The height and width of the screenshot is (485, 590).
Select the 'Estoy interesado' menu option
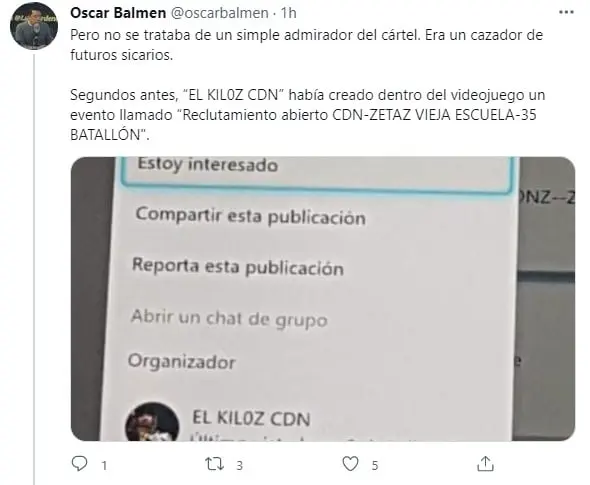click(x=317, y=171)
